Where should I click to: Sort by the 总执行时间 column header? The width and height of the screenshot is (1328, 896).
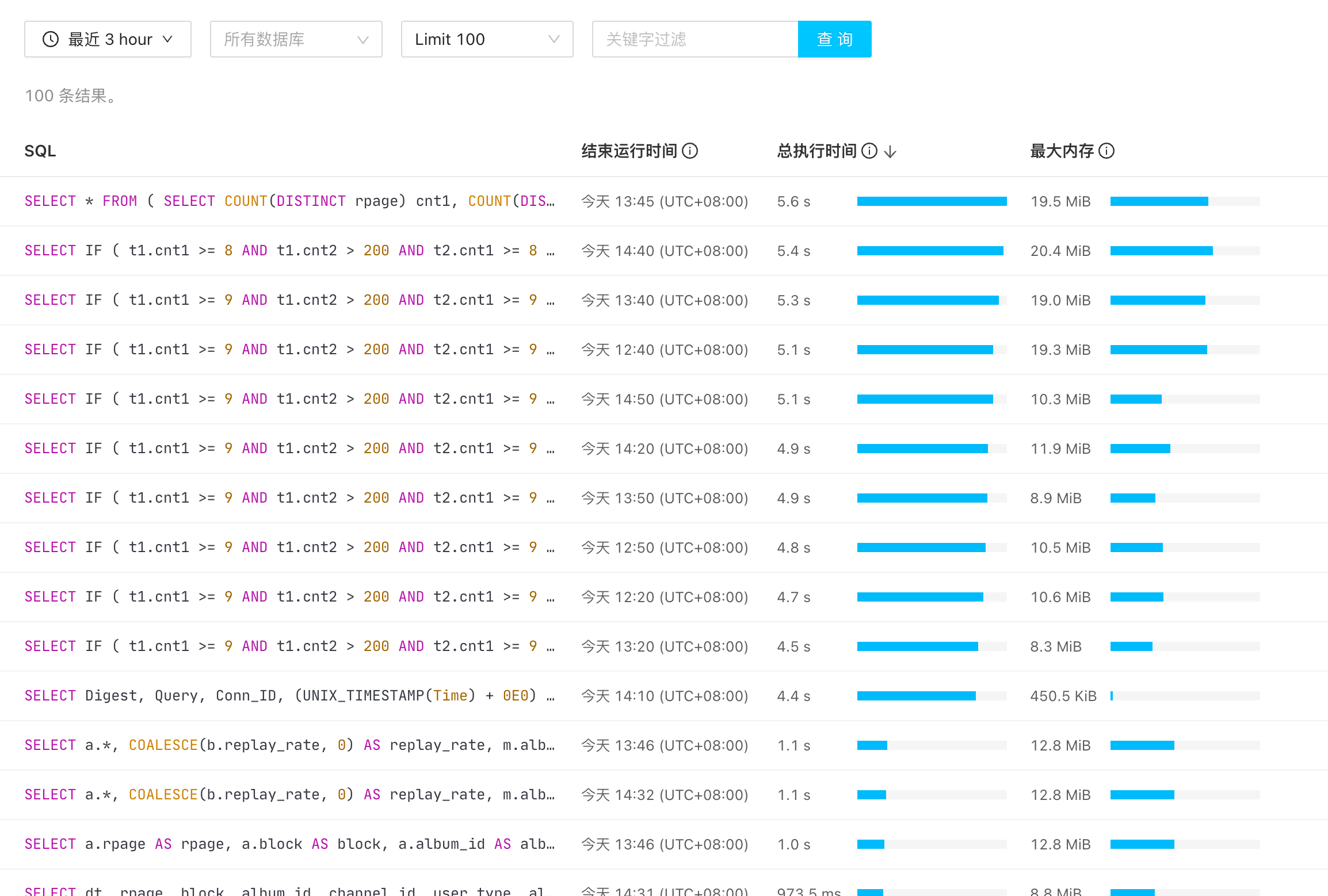[817, 151]
